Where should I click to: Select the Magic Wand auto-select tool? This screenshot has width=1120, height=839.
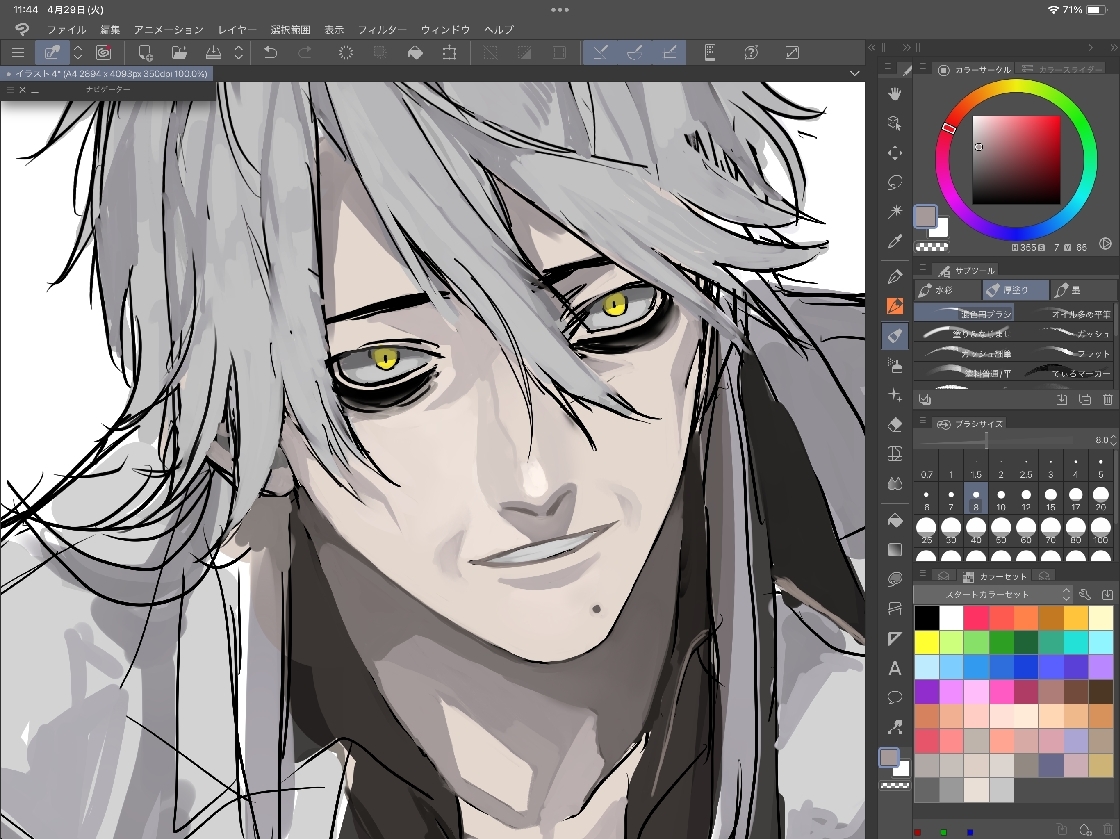[x=895, y=212]
